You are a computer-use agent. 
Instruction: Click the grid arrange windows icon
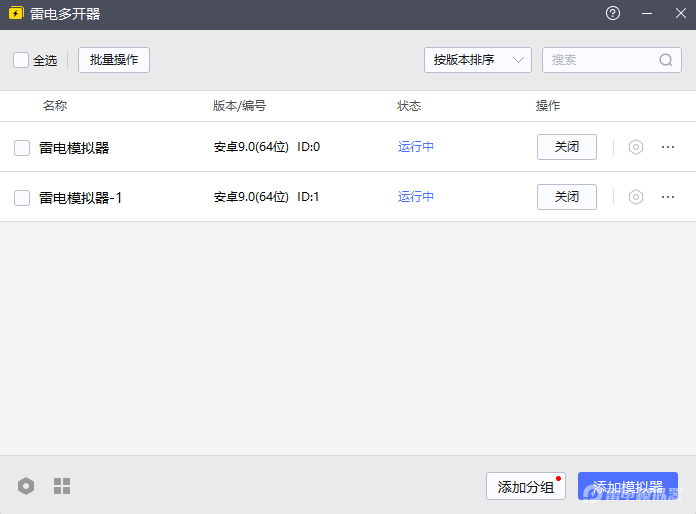(62, 486)
